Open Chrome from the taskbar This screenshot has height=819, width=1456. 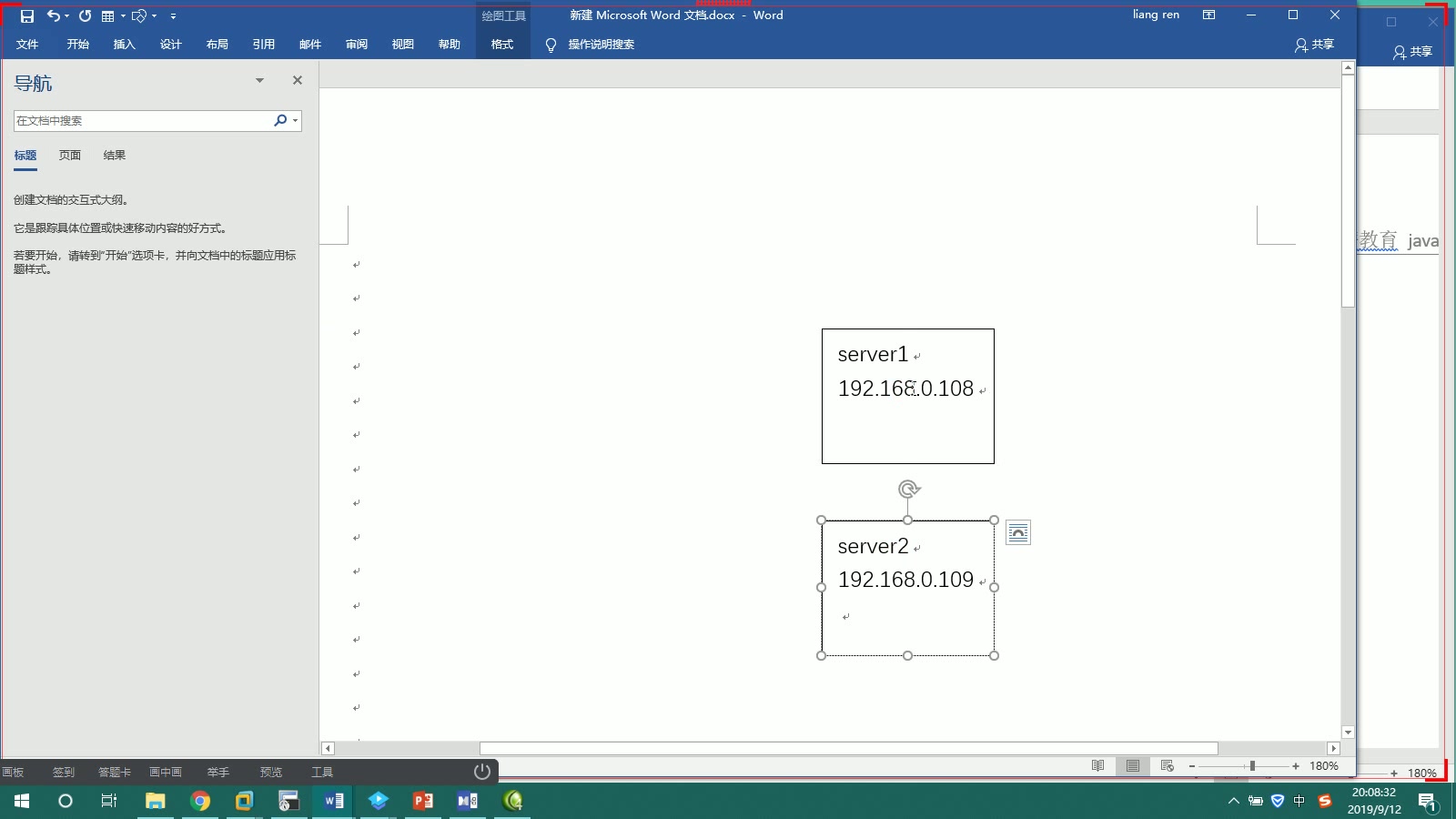200,801
